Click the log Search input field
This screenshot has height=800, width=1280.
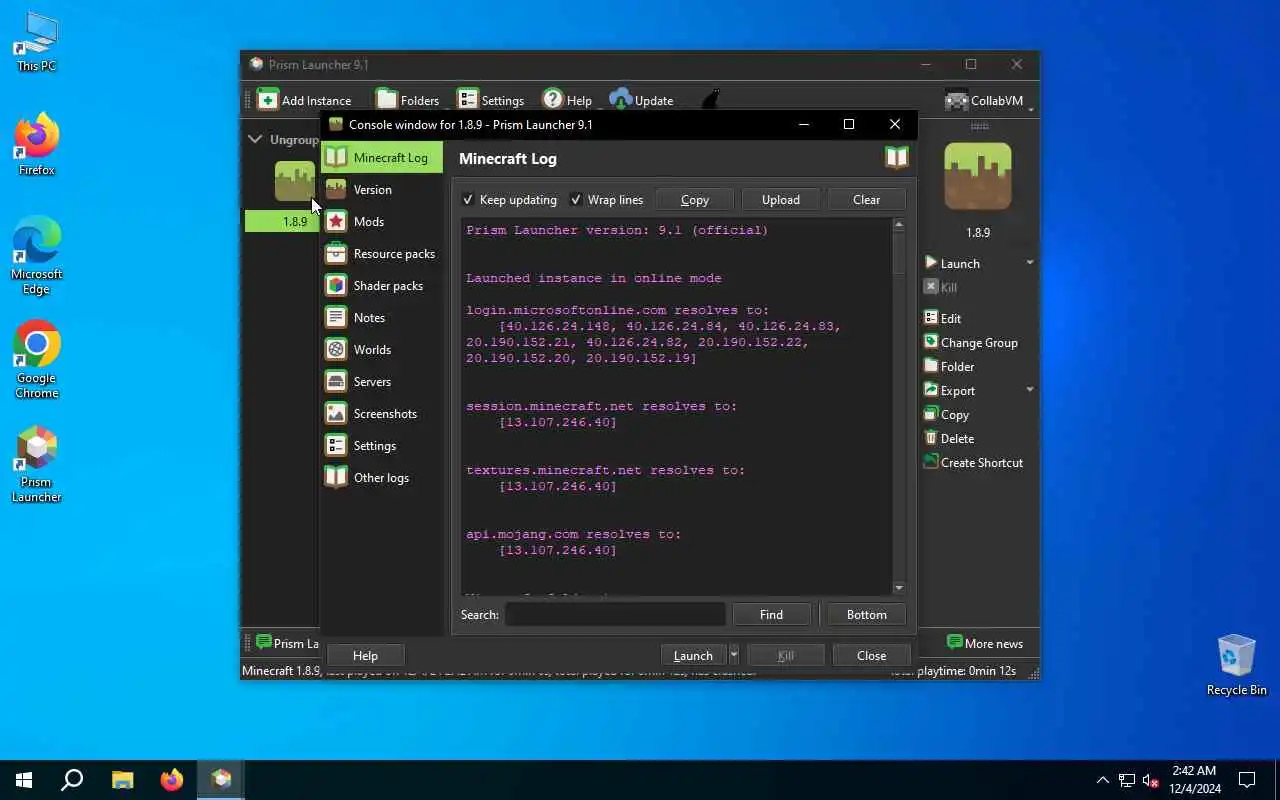(x=615, y=614)
